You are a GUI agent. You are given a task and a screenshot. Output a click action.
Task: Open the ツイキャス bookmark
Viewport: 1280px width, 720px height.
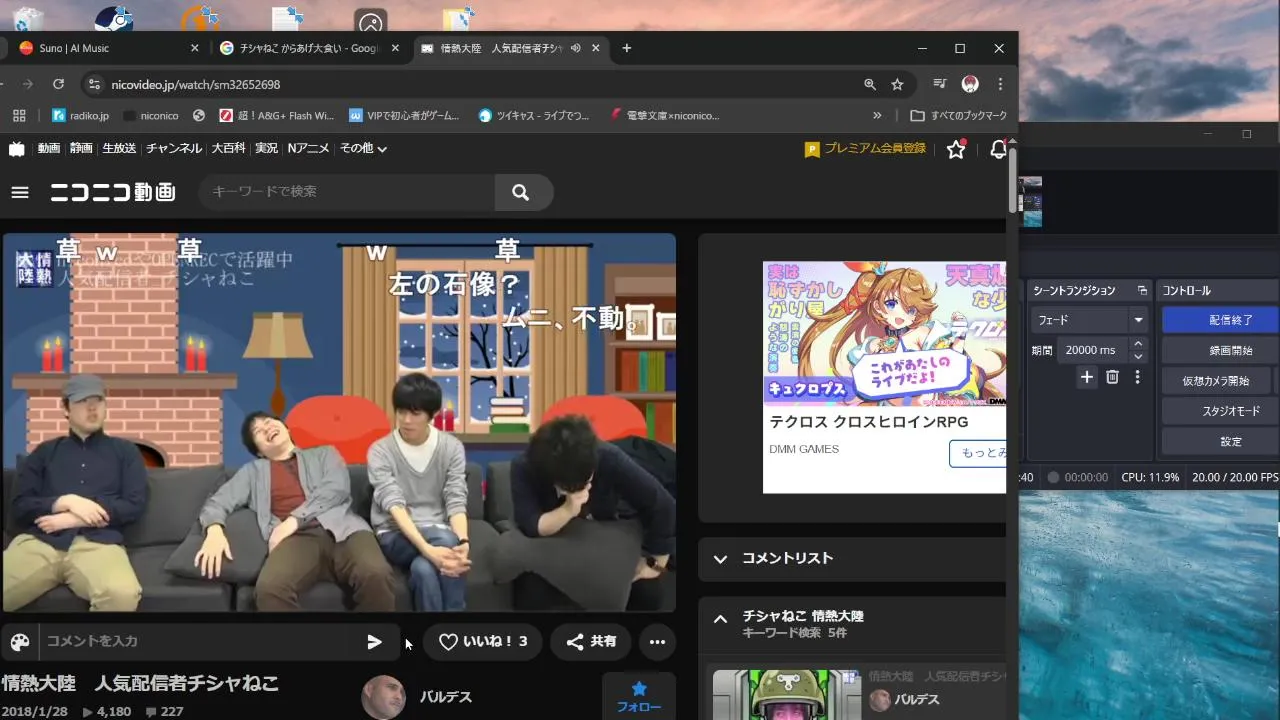coord(534,115)
